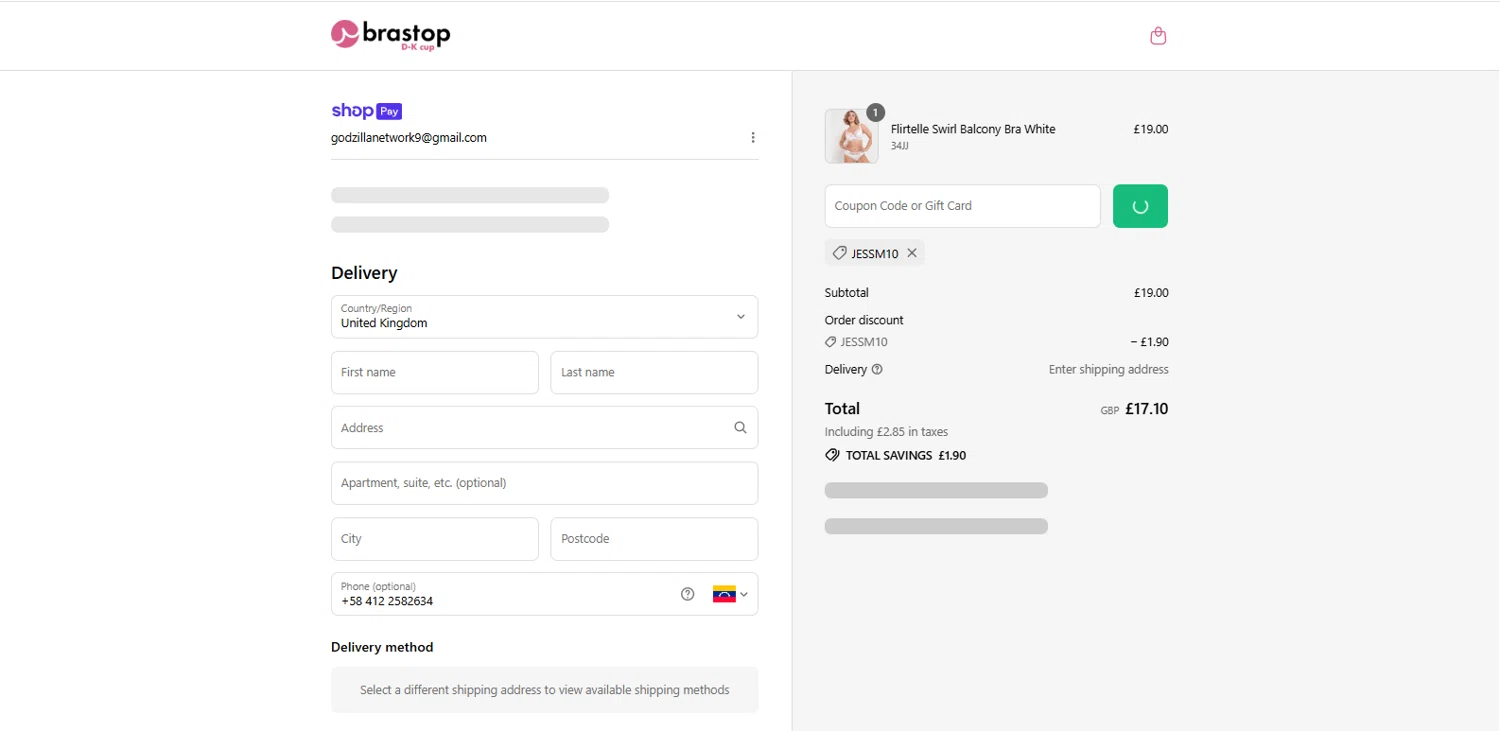This screenshot has height=731, width=1500.
Task: Click the shipping methods unavailable notice
Action: [x=544, y=690]
